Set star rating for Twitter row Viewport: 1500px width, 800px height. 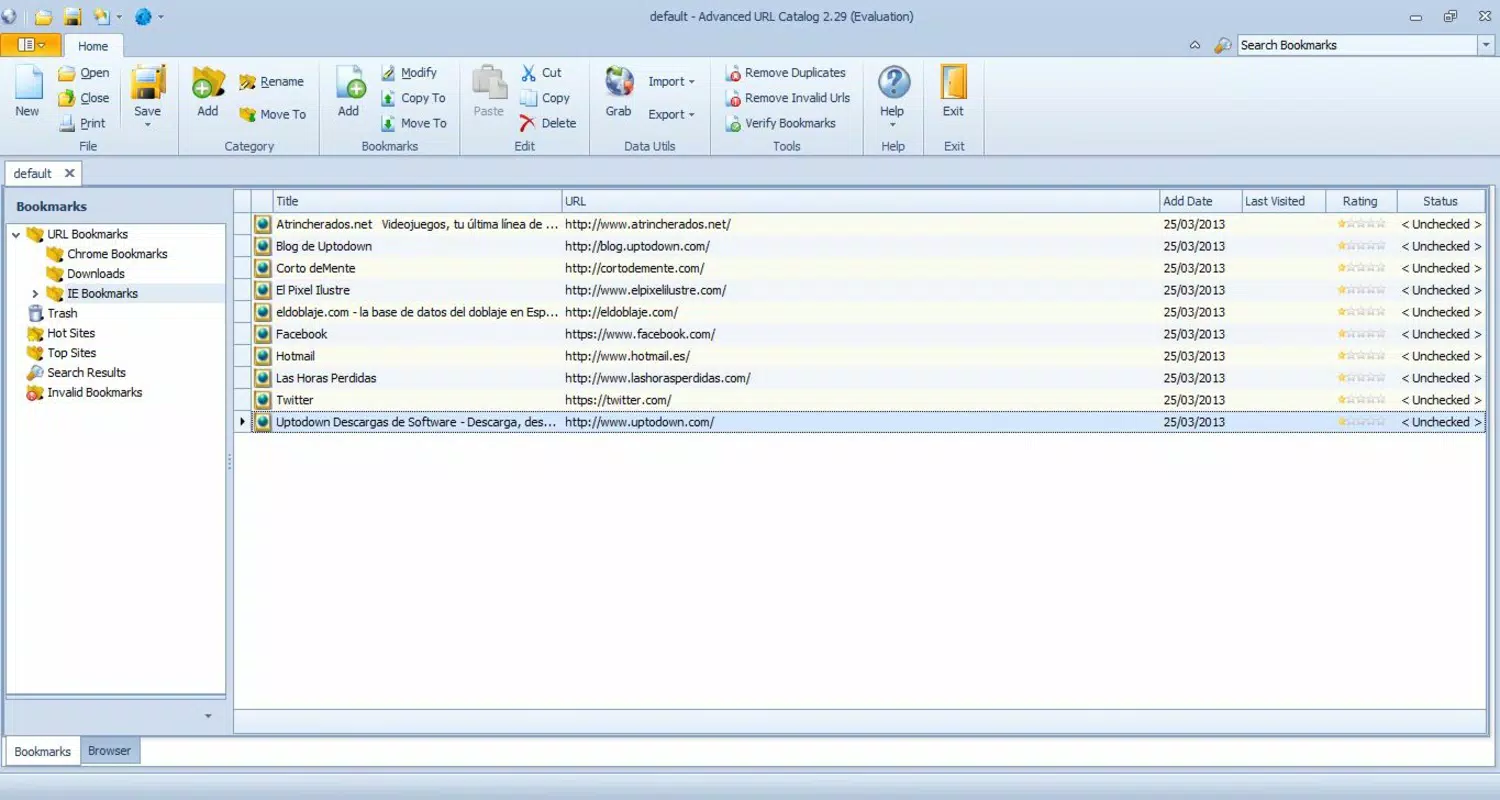(1361, 400)
